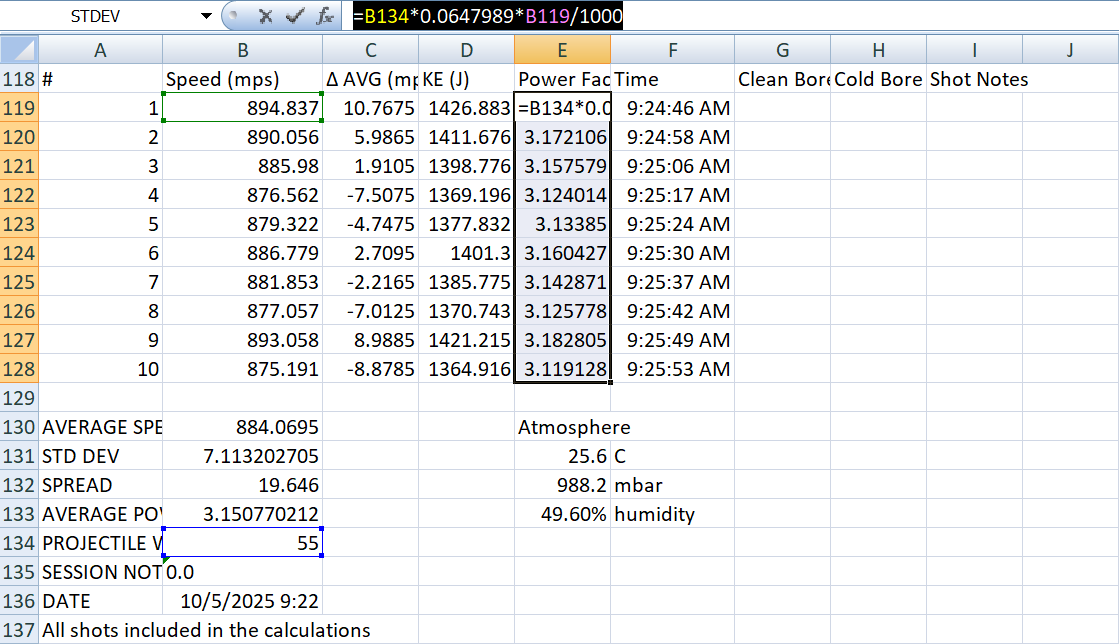Open Insert Function with the fx icon
Image resolution: width=1119 pixels, height=644 pixels.
[324, 16]
